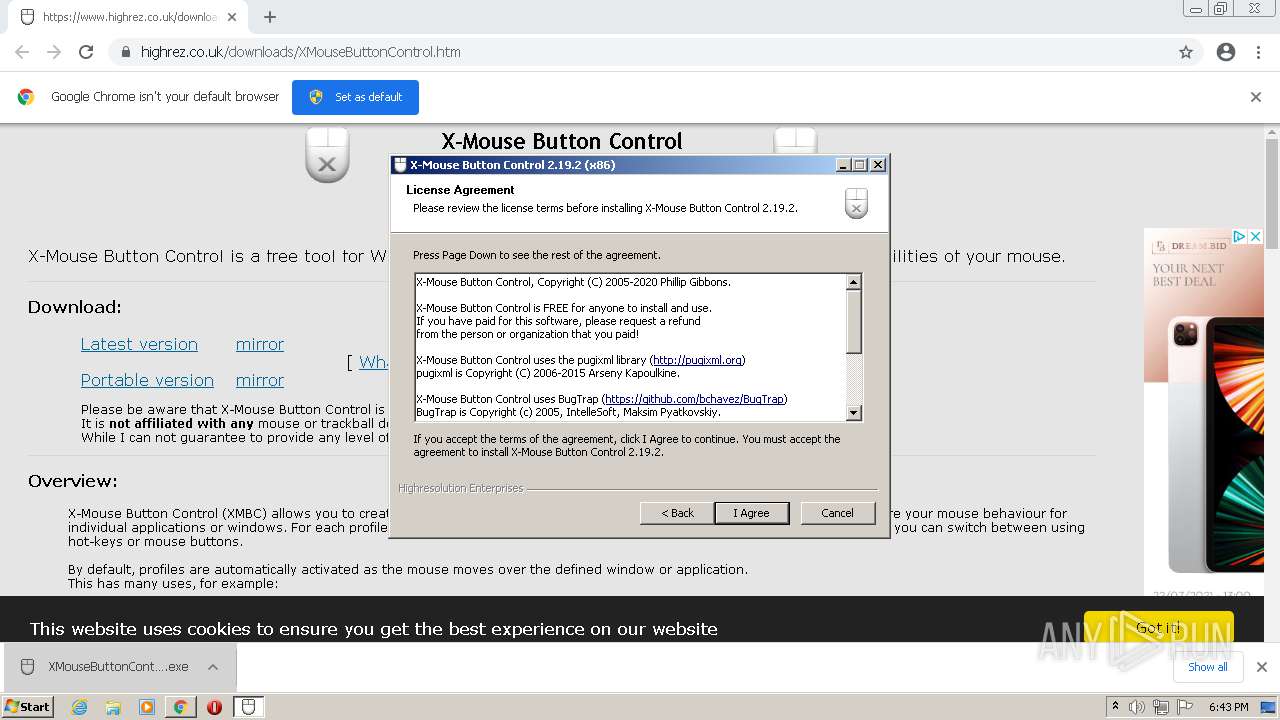Image resolution: width=1280 pixels, height=720 pixels.
Task: Click the Portable version link
Action: 147,380
